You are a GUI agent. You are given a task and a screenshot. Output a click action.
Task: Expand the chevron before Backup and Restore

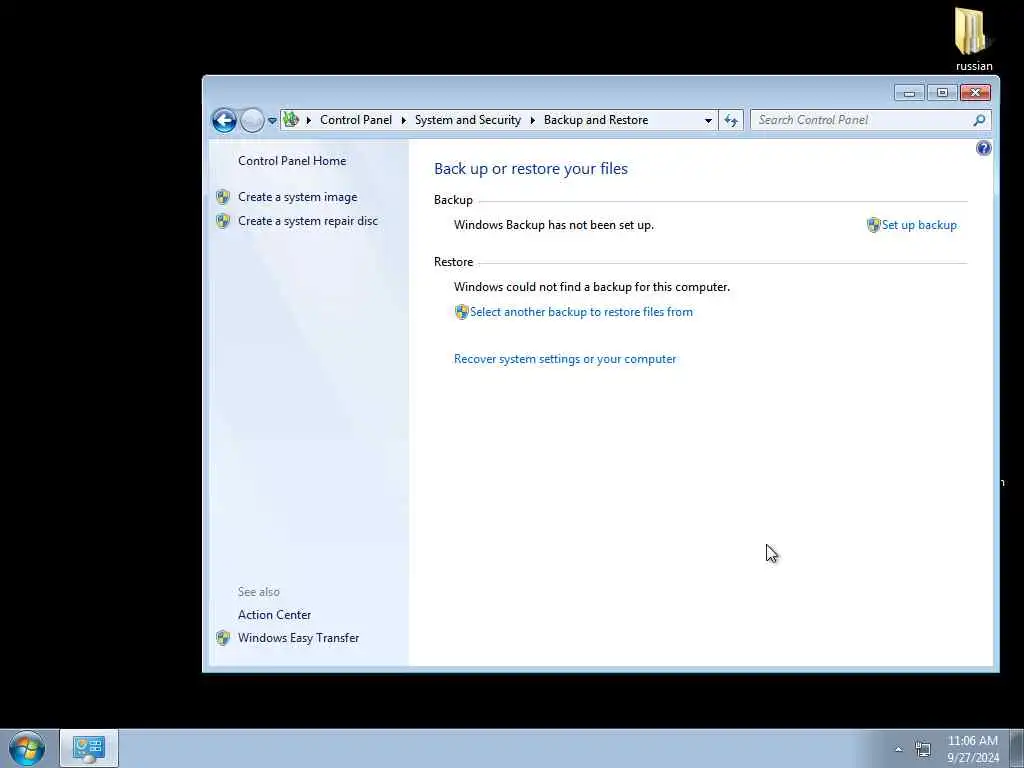coord(532,120)
